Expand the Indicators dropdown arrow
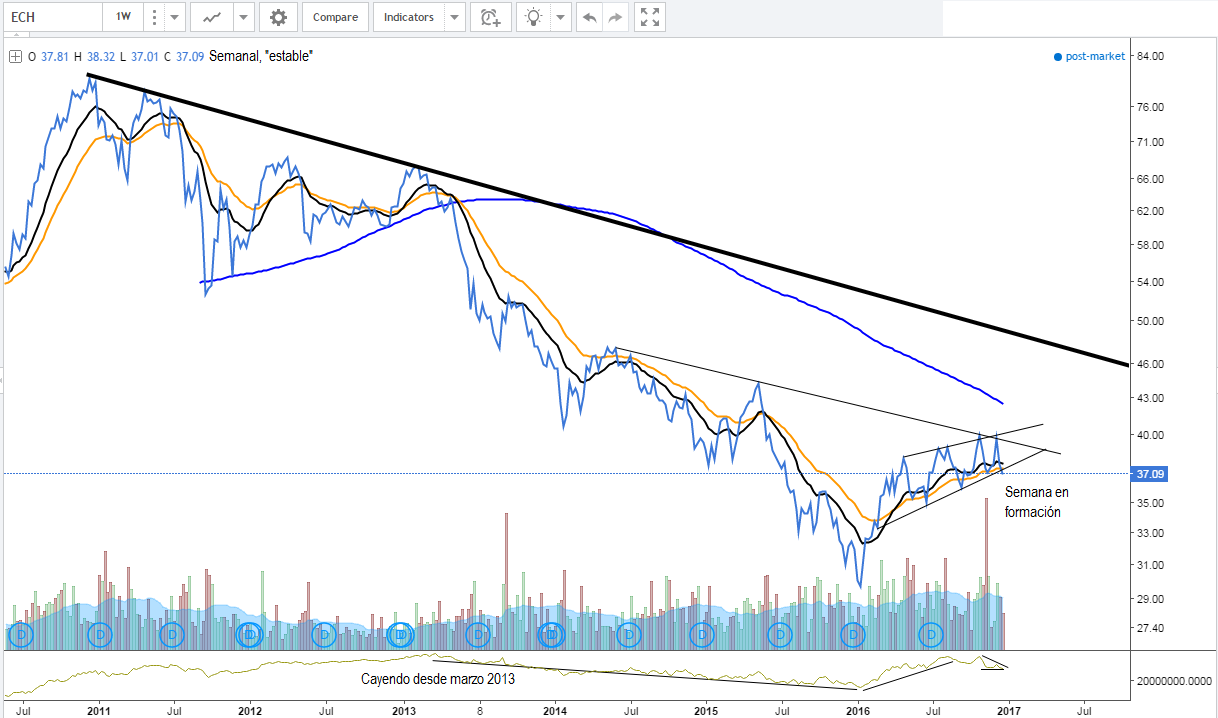This screenshot has width=1218, height=718. 455,17
